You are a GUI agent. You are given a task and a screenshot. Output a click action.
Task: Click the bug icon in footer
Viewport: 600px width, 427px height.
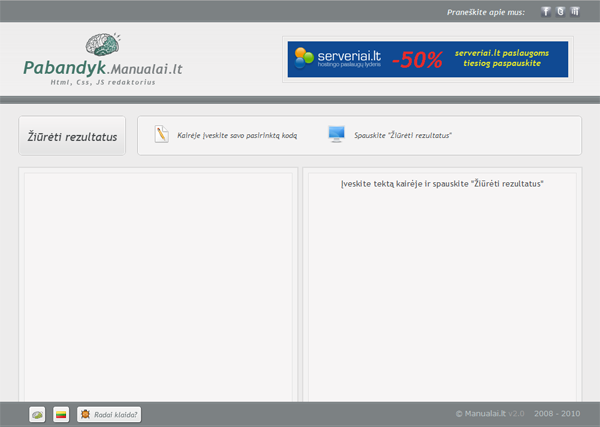point(86,414)
